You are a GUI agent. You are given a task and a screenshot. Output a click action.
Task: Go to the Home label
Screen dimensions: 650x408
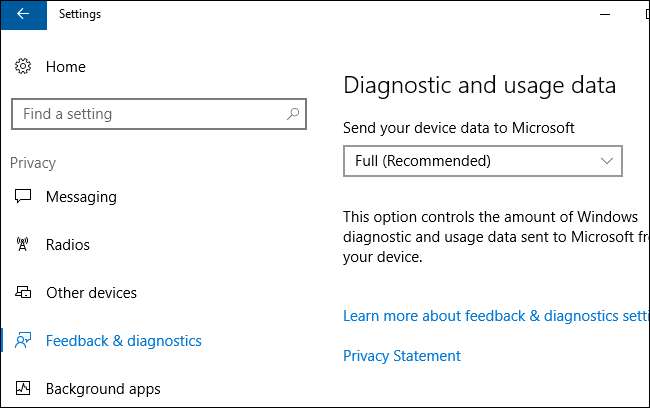[66, 67]
